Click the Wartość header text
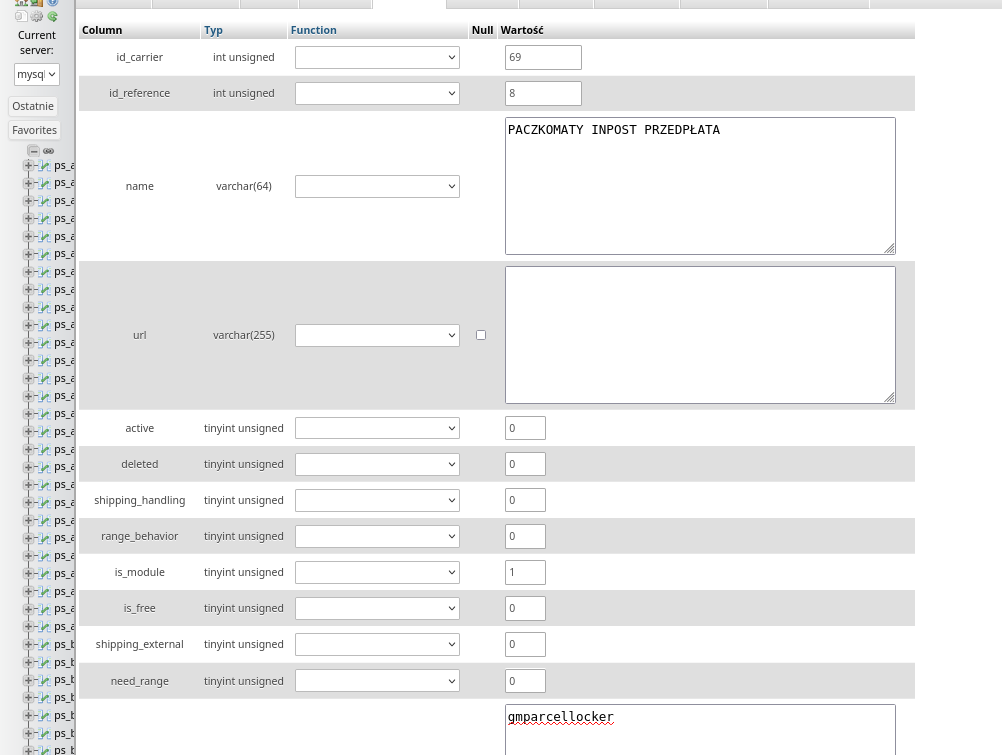Viewport: 1002px width, 755px height. [522, 30]
